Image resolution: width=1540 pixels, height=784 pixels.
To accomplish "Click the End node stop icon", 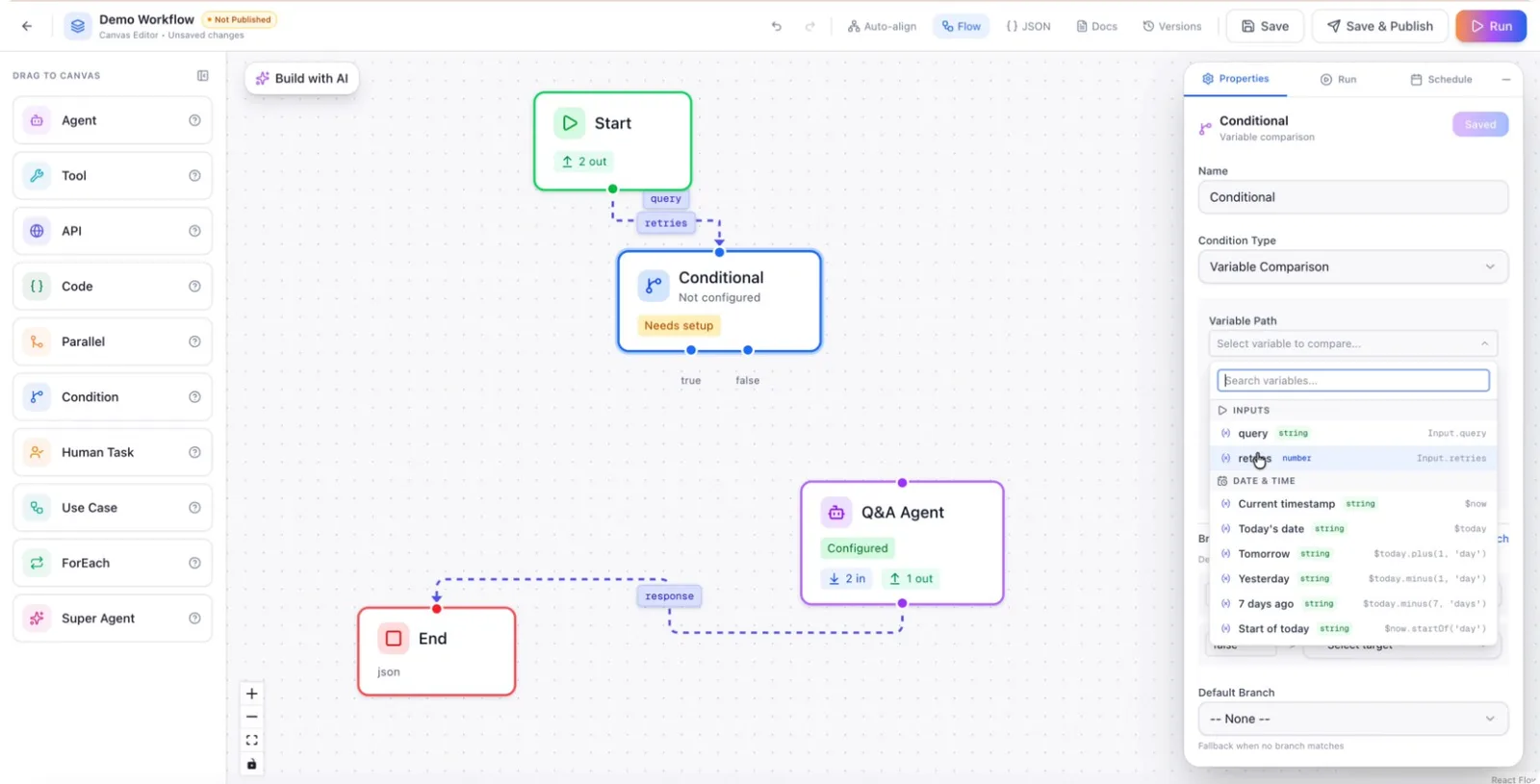I will point(394,639).
